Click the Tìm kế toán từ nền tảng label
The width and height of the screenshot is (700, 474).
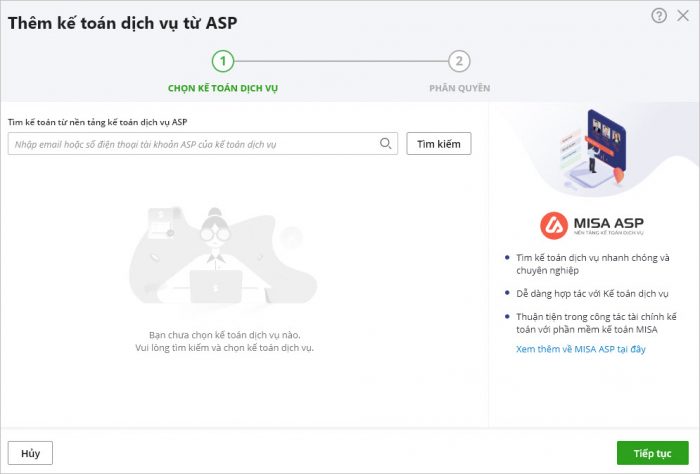pyautogui.click(x=97, y=122)
